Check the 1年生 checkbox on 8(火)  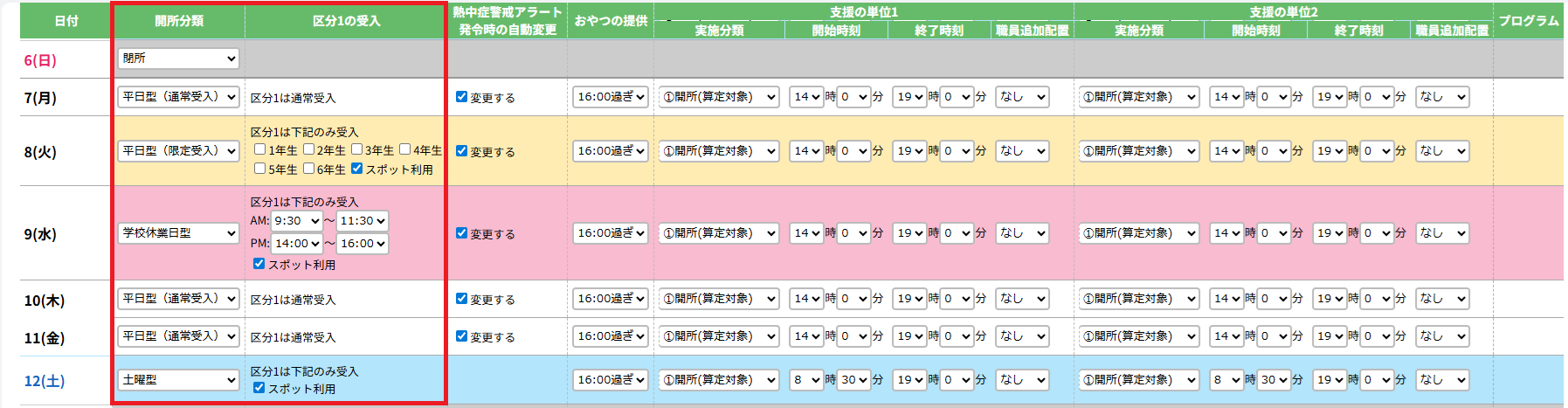[260, 149]
